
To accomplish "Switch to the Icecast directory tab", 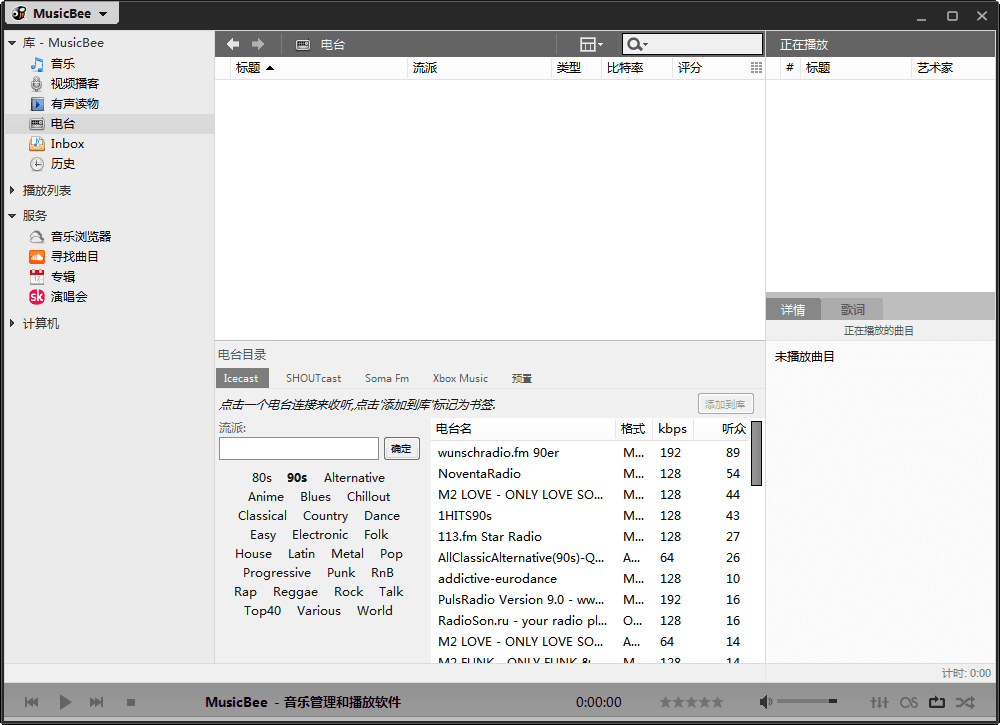I will point(241,378).
